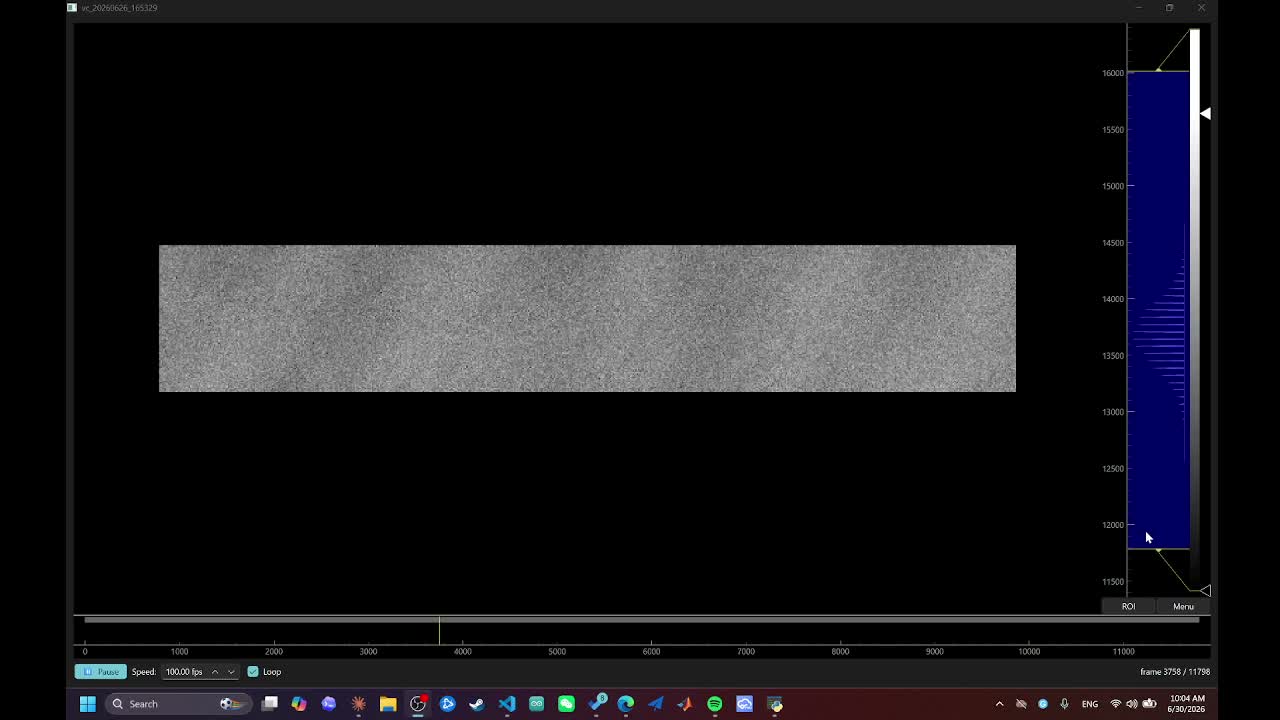Open the orange starburst taskbar app
The image size is (1280, 720).
(x=358, y=704)
